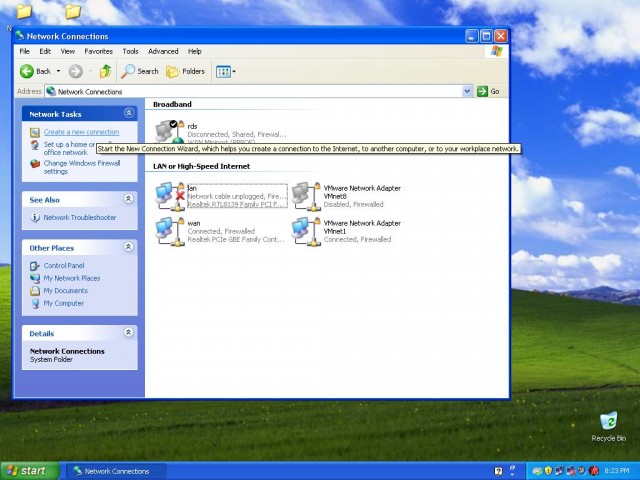This screenshot has height=480, width=640.
Task: Toggle the Folders pane button
Action: [x=186, y=71]
